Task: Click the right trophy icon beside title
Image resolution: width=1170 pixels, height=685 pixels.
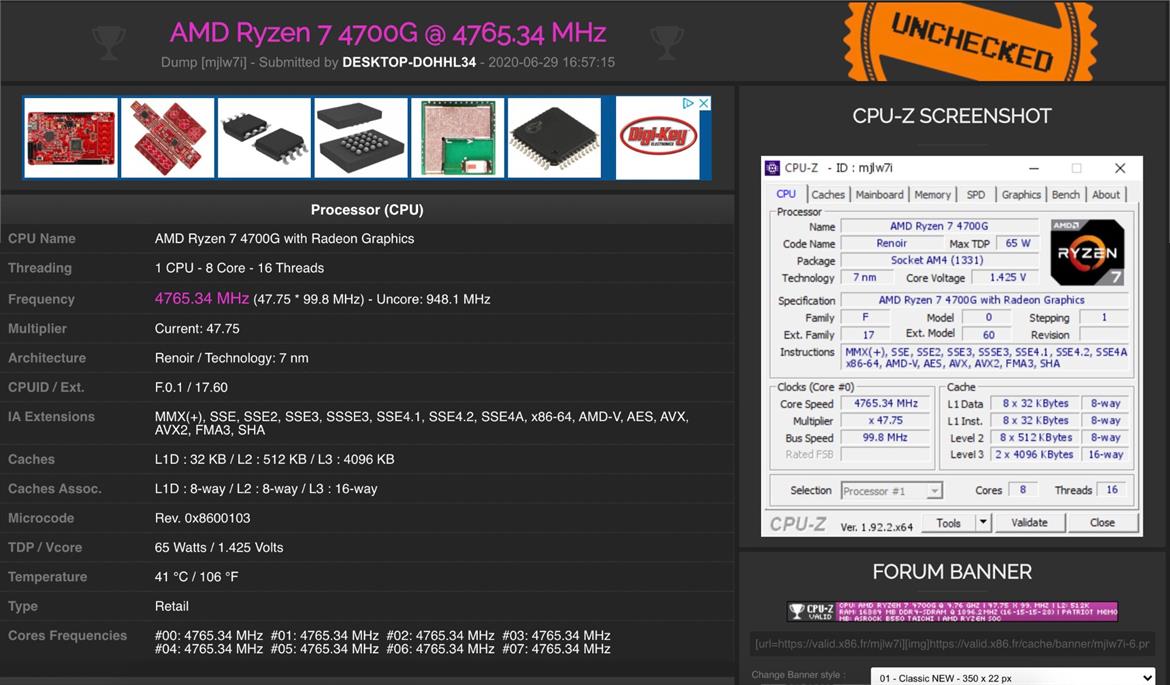Action: point(666,43)
